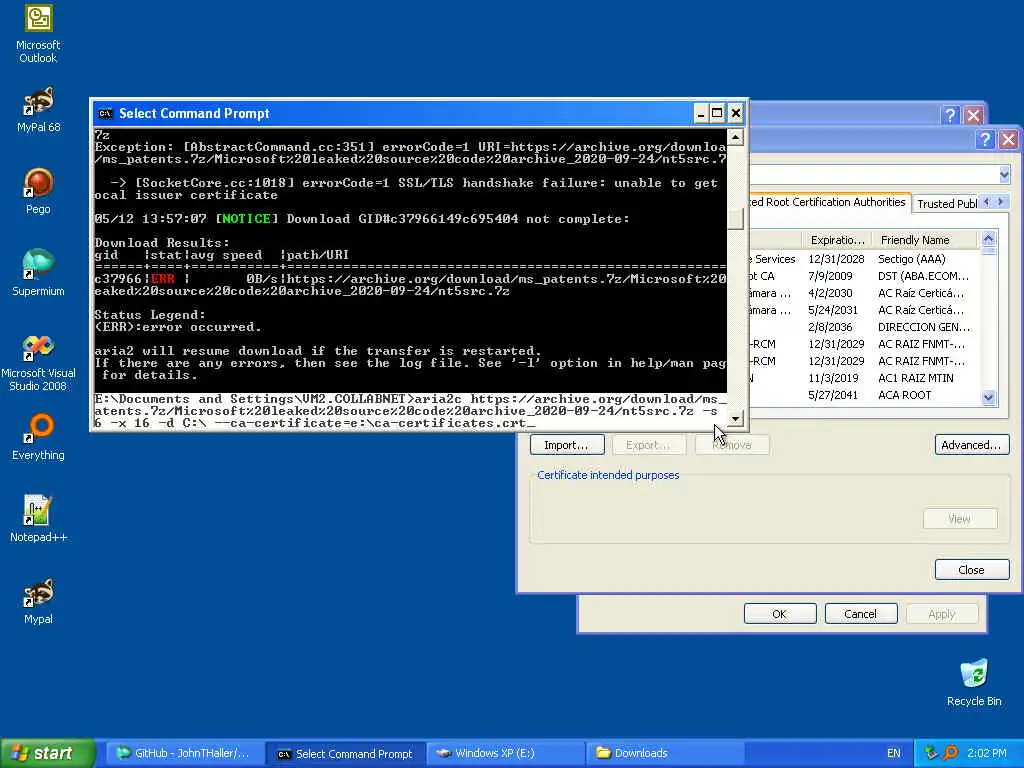Click Apply in the Internet Options dialog
This screenshot has width=1024, height=768.
pos(942,614)
